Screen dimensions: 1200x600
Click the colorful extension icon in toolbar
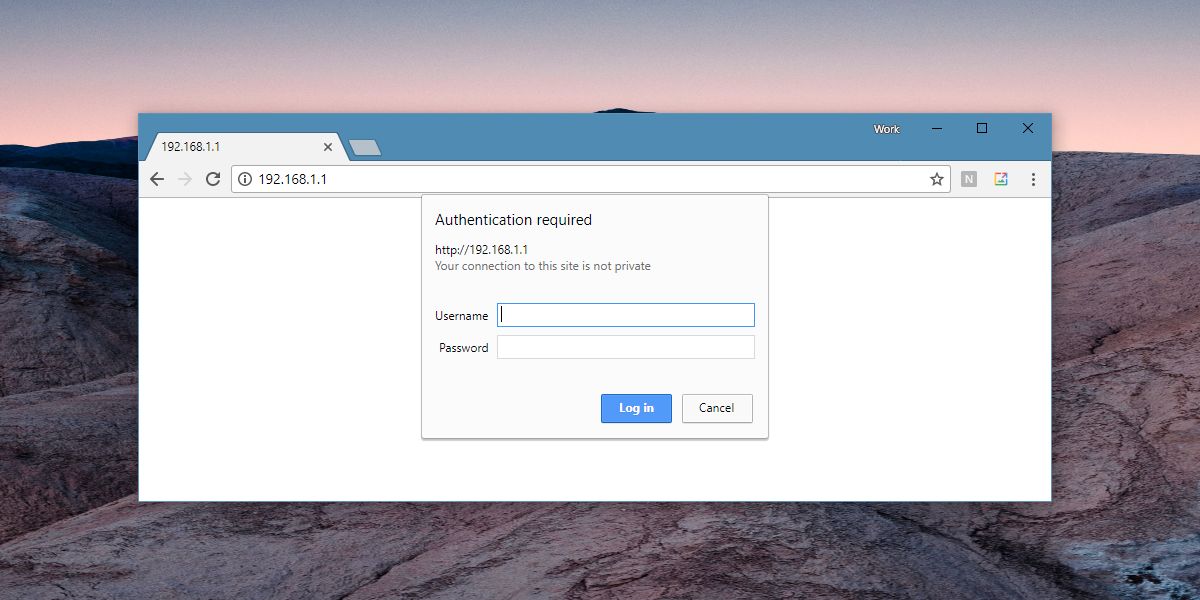pyautogui.click(x=1001, y=179)
